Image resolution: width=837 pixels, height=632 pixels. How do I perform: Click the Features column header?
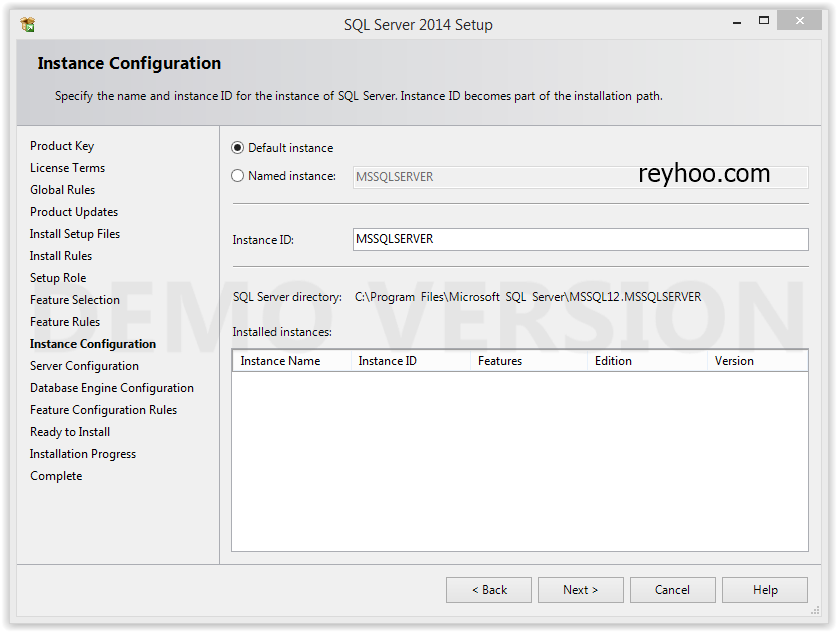529,361
